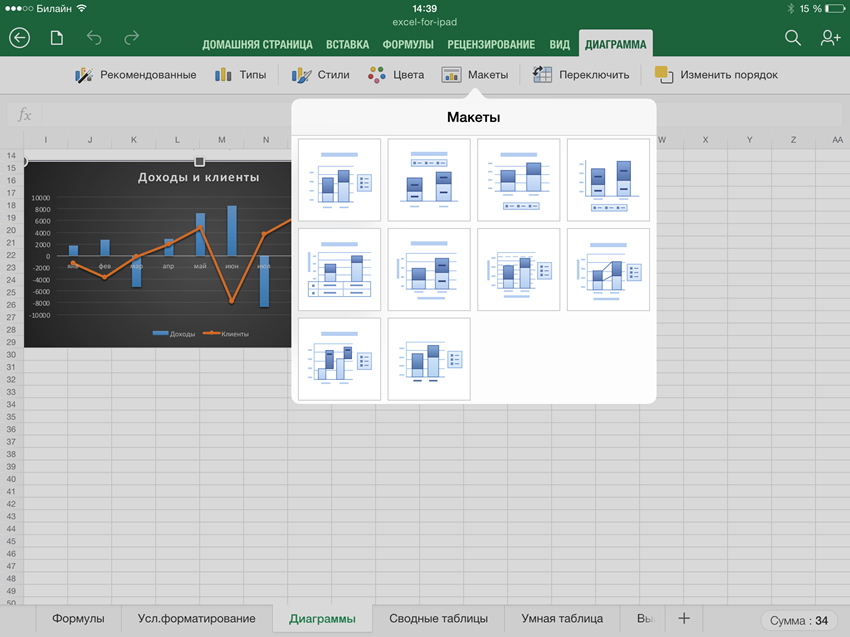Screen dimensions: 850x637
Task: Open the file document icon
Action: pos(57,38)
